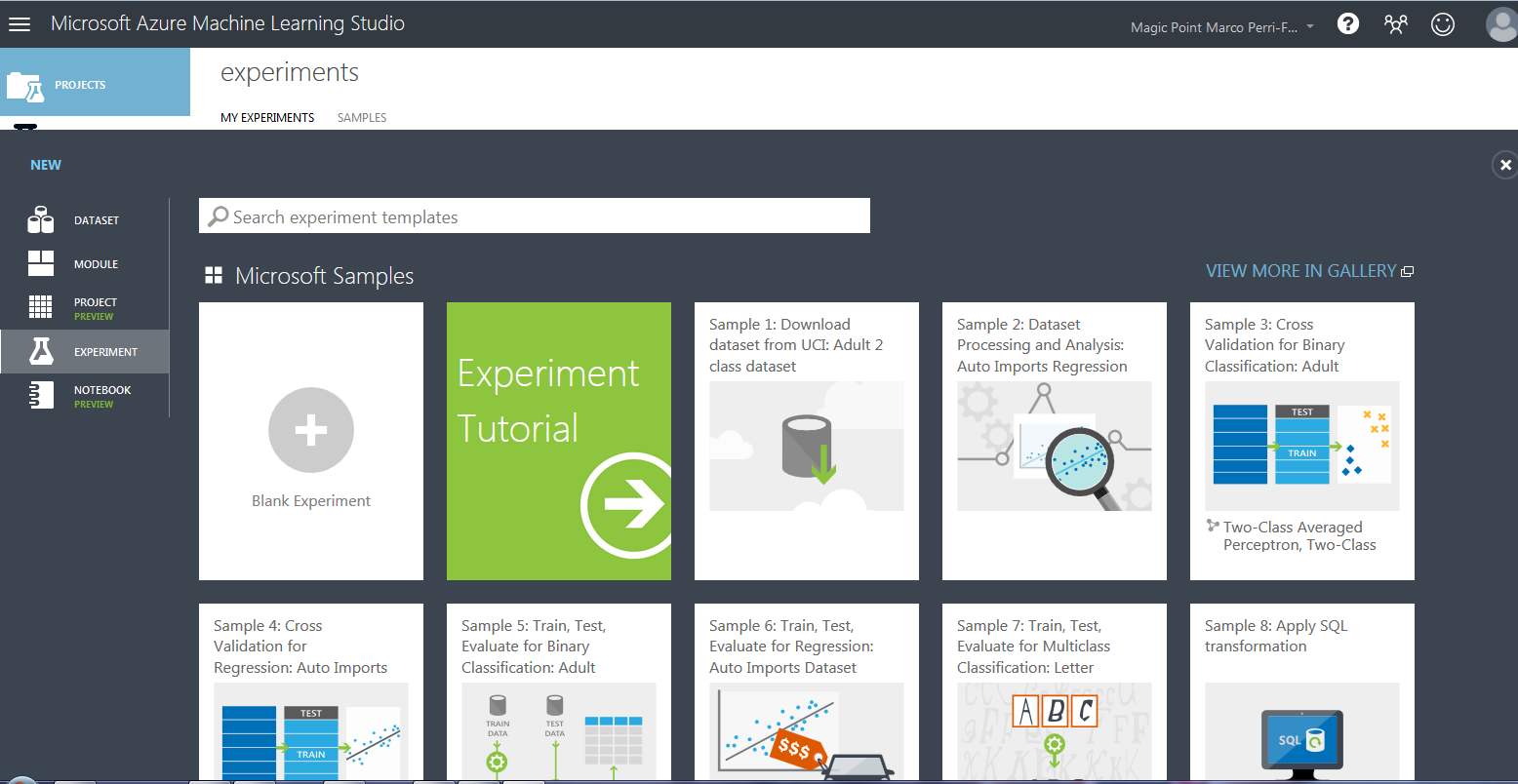The width and height of the screenshot is (1518, 784).
Task: Click the arrow circle on Experiment Tutorial
Action: pyautogui.click(x=626, y=504)
